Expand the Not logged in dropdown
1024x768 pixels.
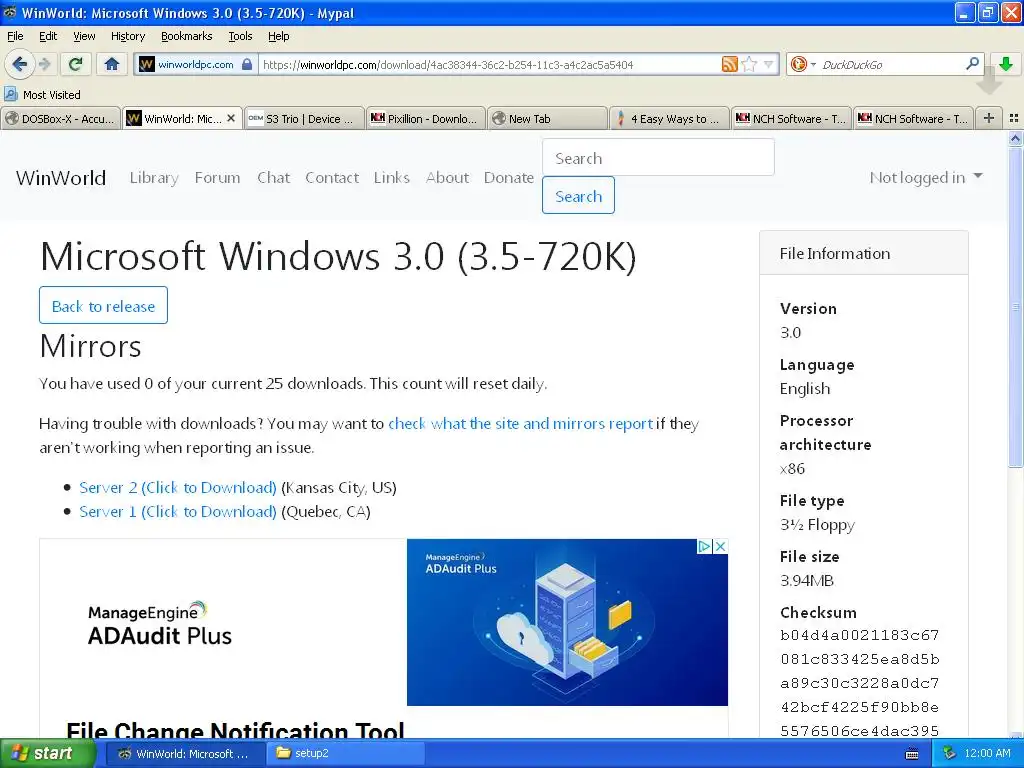pos(925,178)
